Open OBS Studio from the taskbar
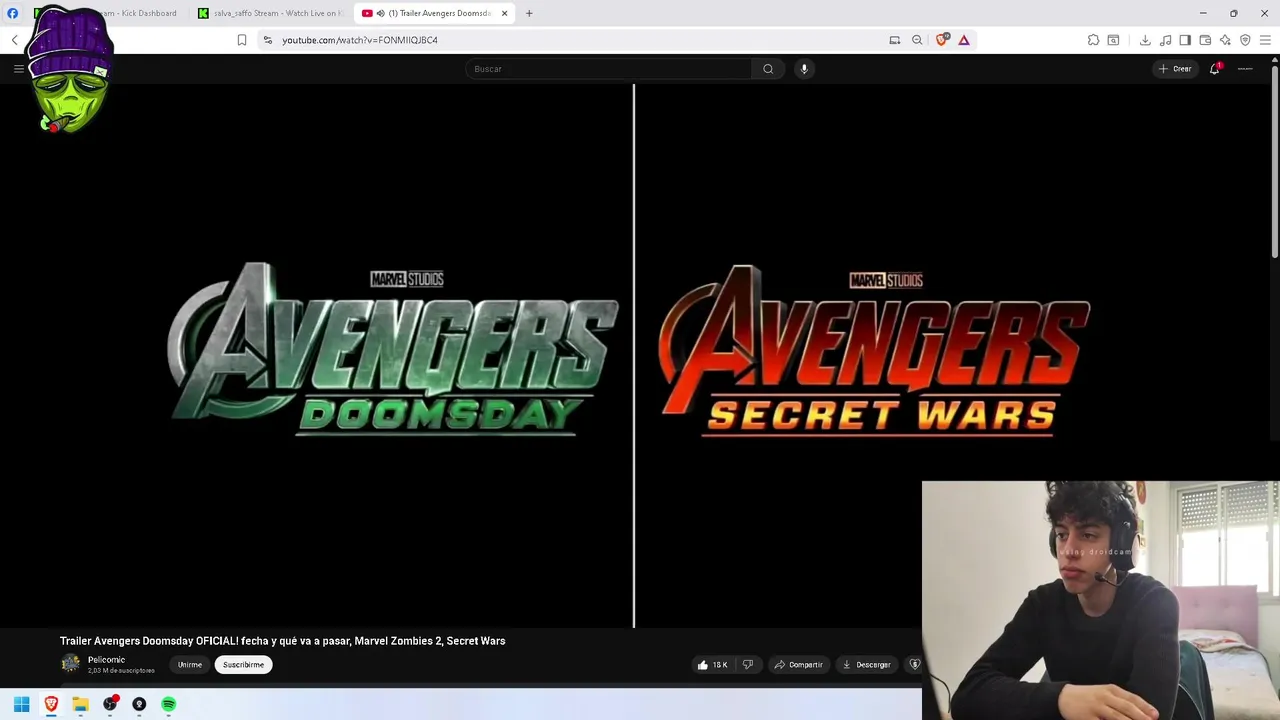Image resolution: width=1280 pixels, height=720 pixels. point(110,704)
